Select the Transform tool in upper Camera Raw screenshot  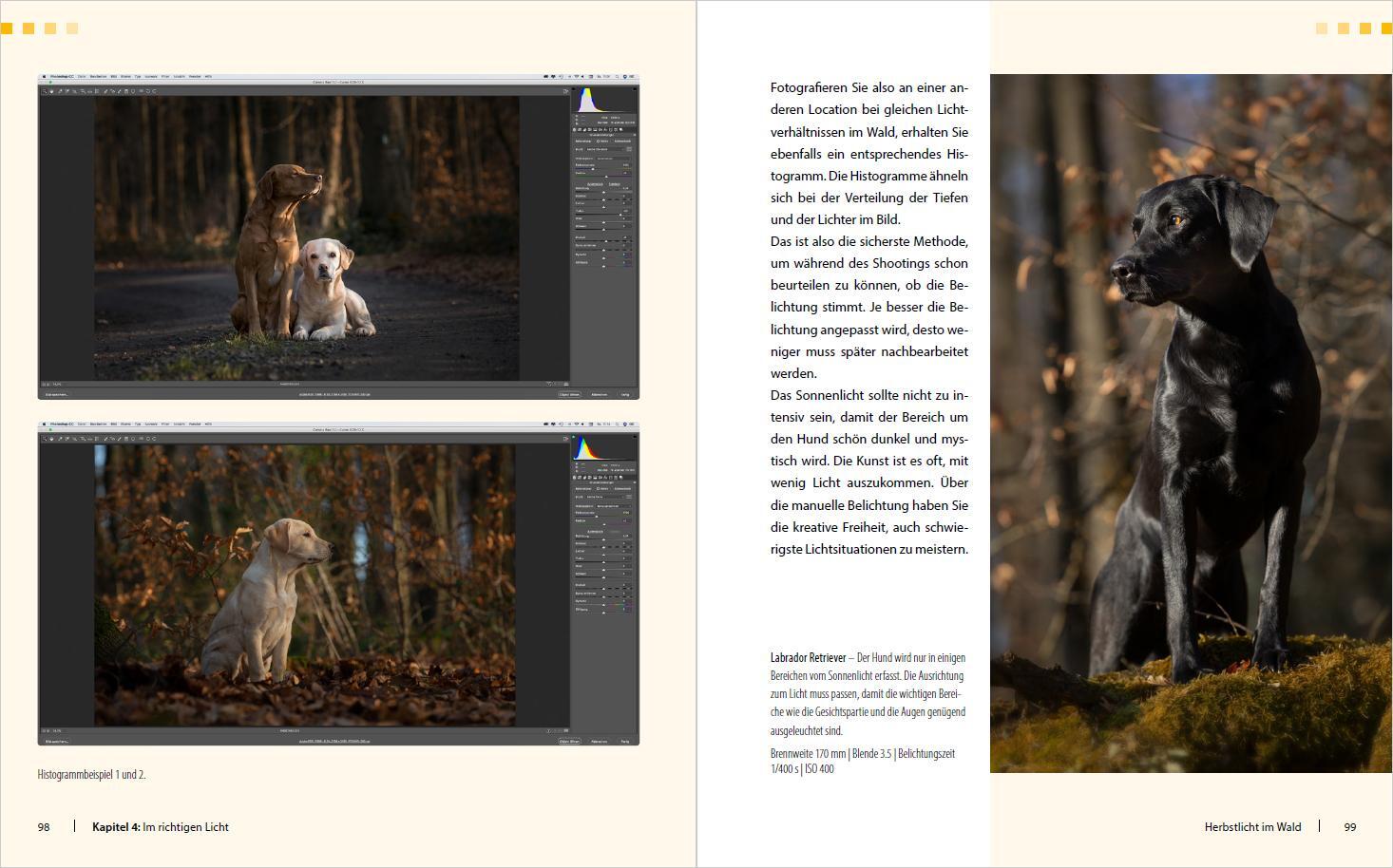(97, 91)
